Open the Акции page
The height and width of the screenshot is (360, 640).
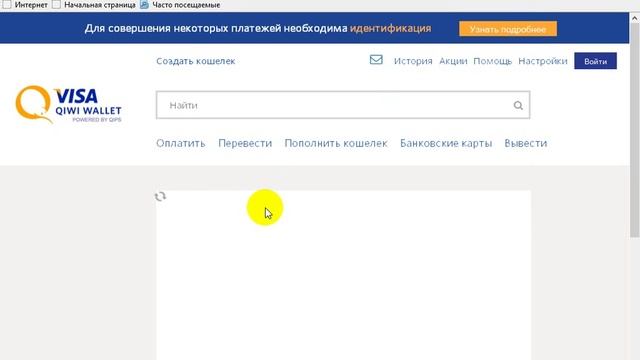pos(453,61)
